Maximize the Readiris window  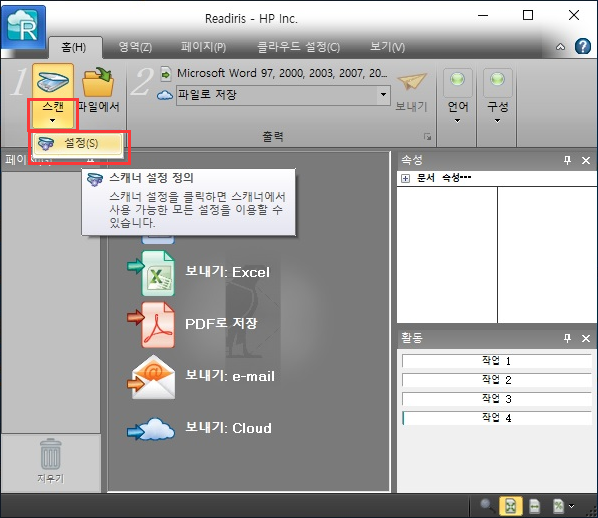pos(528,15)
